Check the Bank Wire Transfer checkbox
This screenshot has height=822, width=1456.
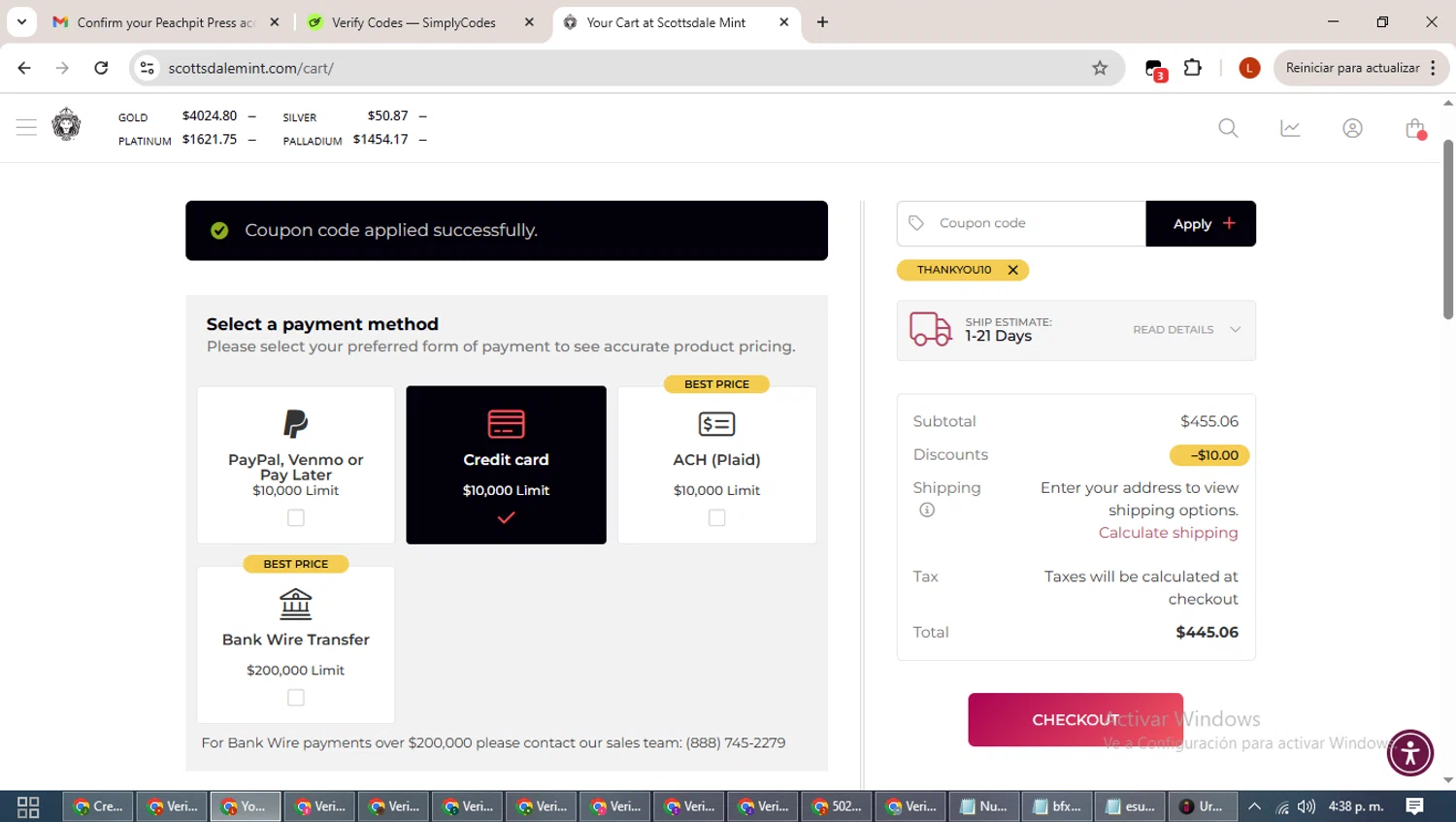296,698
